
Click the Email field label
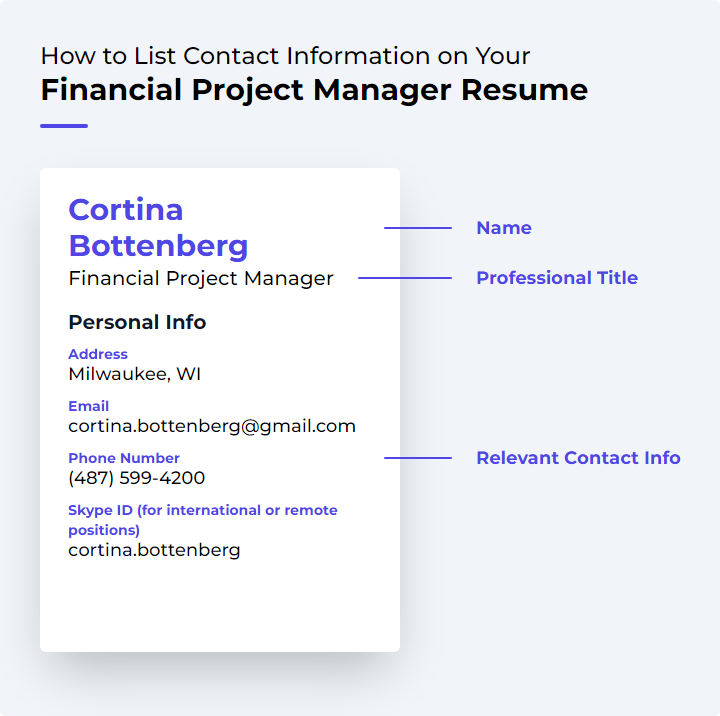click(x=89, y=406)
